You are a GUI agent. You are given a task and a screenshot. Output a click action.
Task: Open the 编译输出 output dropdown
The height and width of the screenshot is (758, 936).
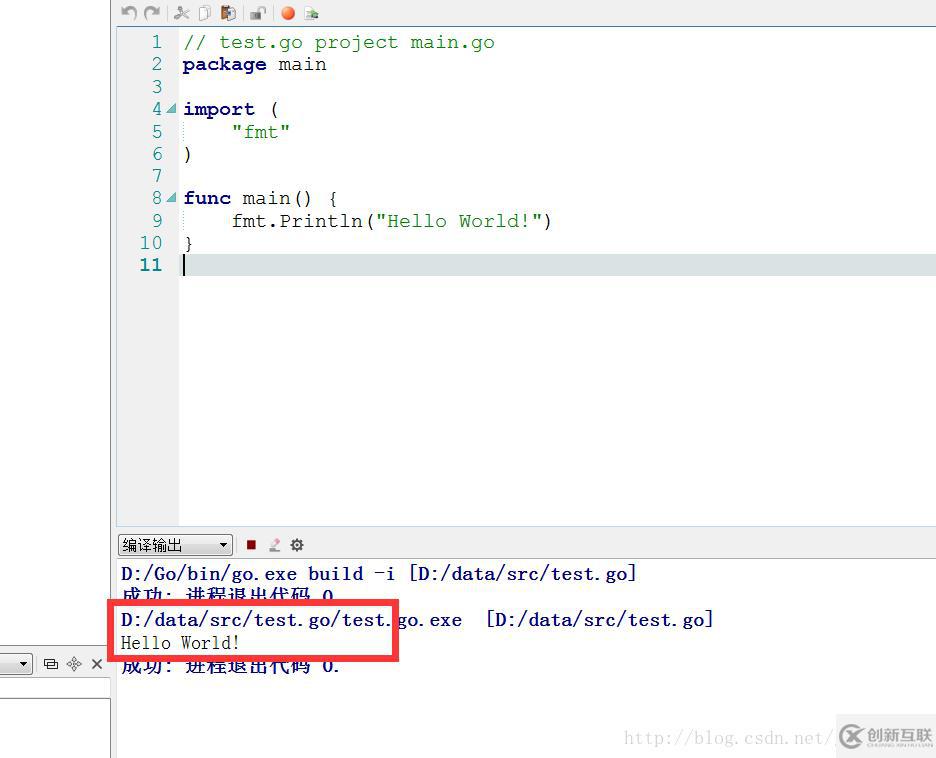click(x=175, y=544)
